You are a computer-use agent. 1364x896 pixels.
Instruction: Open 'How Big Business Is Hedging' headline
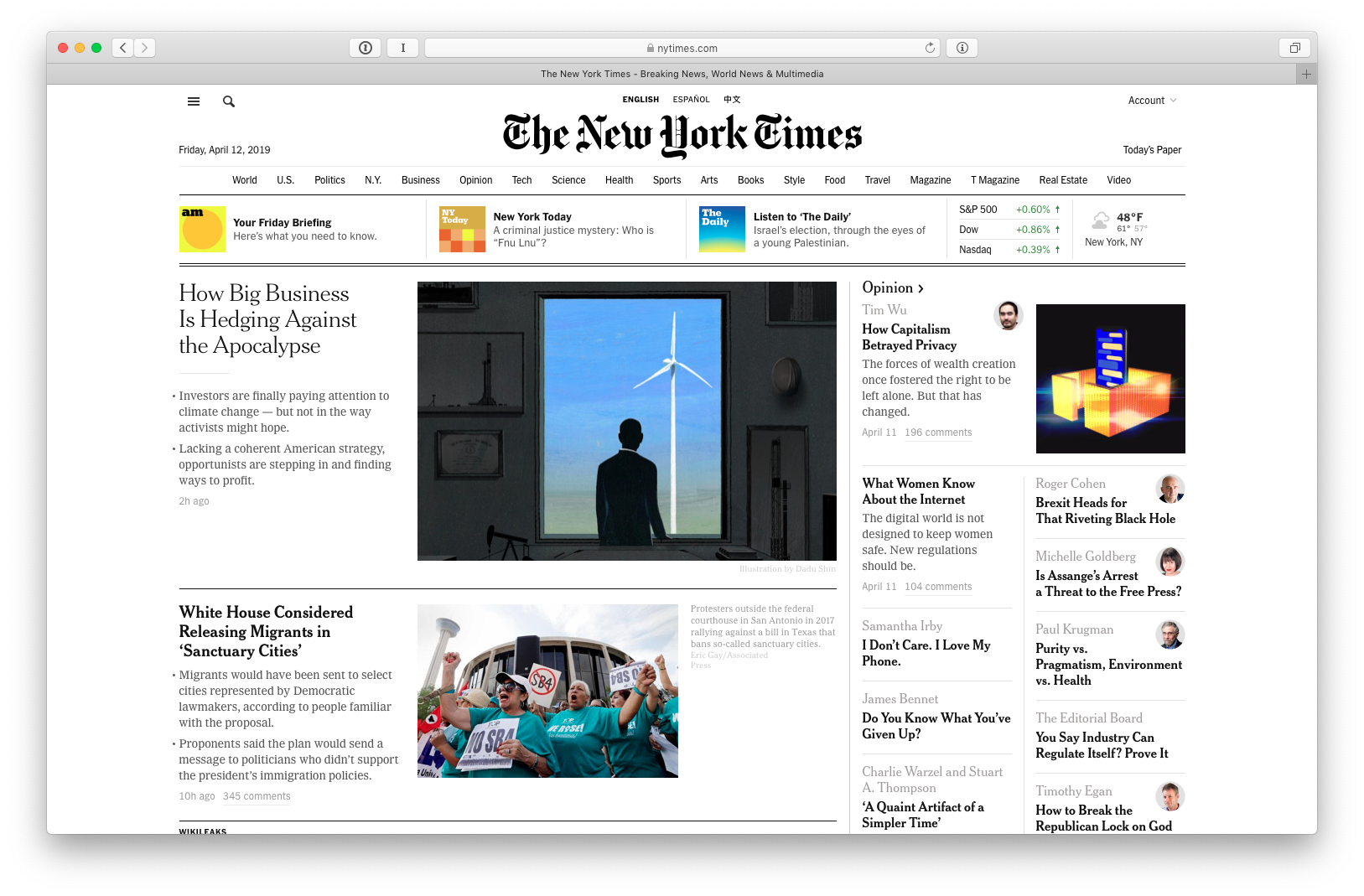click(267, 319)
